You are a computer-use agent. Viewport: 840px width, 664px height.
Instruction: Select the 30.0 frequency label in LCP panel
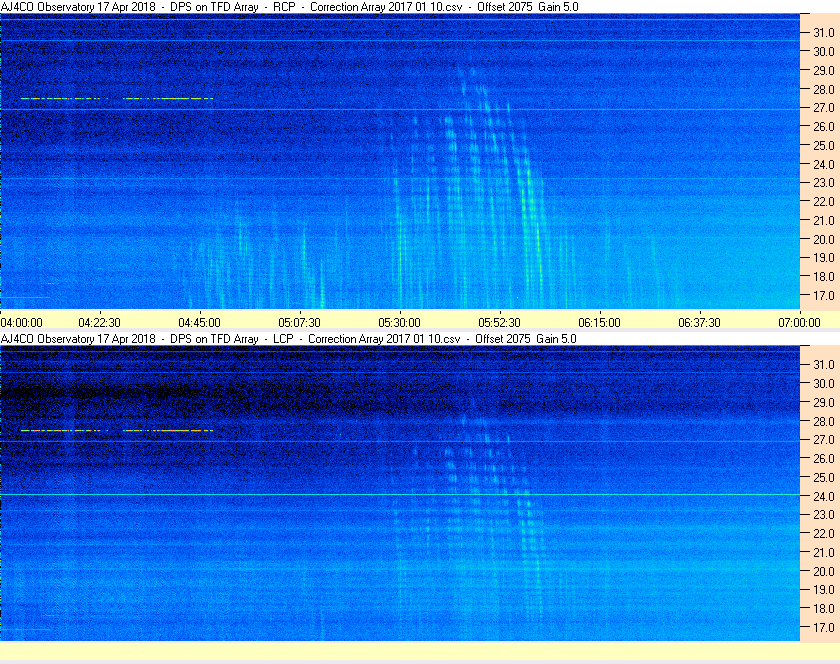click(x=824, y=383)
